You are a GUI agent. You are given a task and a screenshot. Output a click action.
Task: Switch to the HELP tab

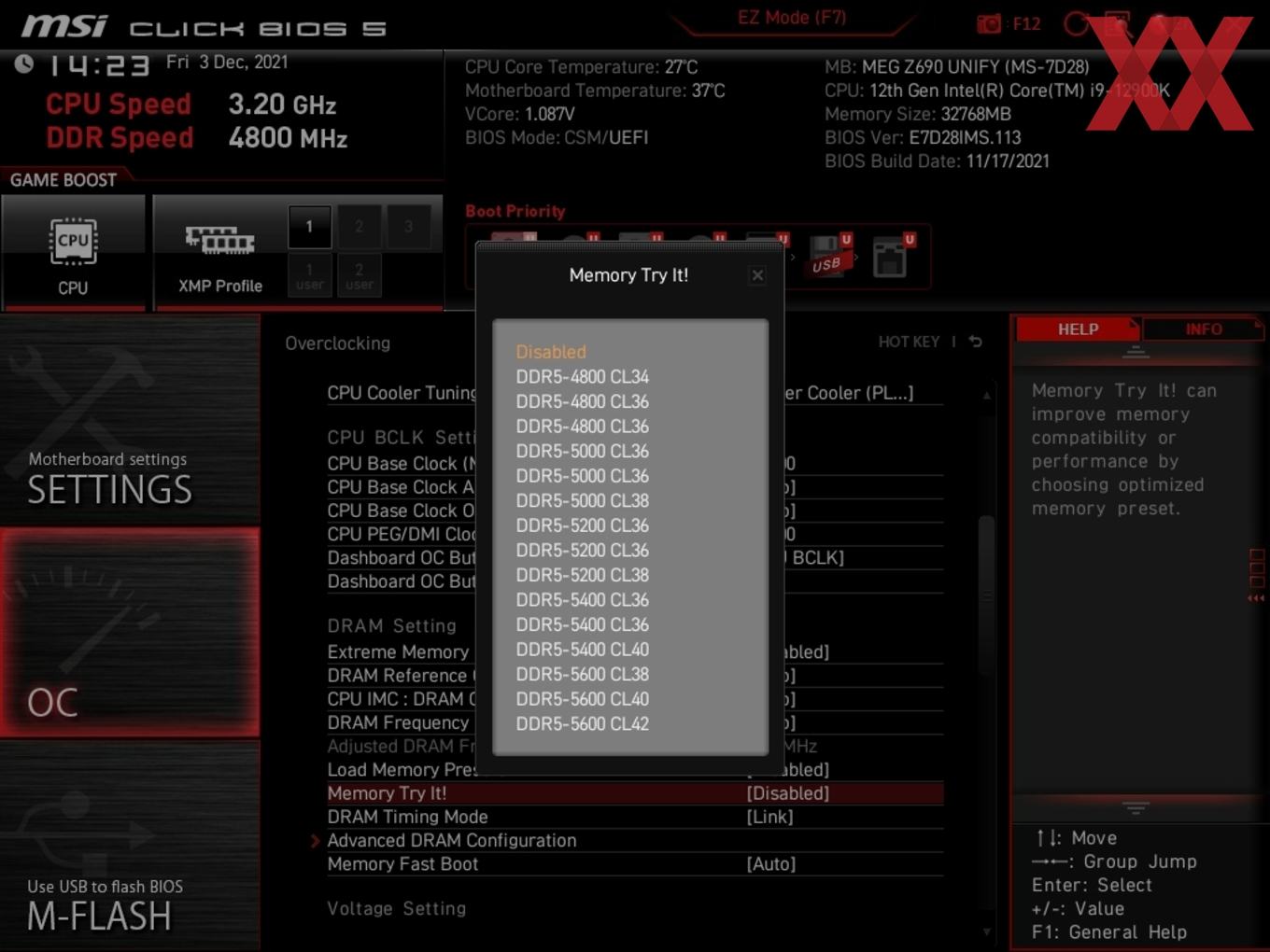pos(1078,329)
